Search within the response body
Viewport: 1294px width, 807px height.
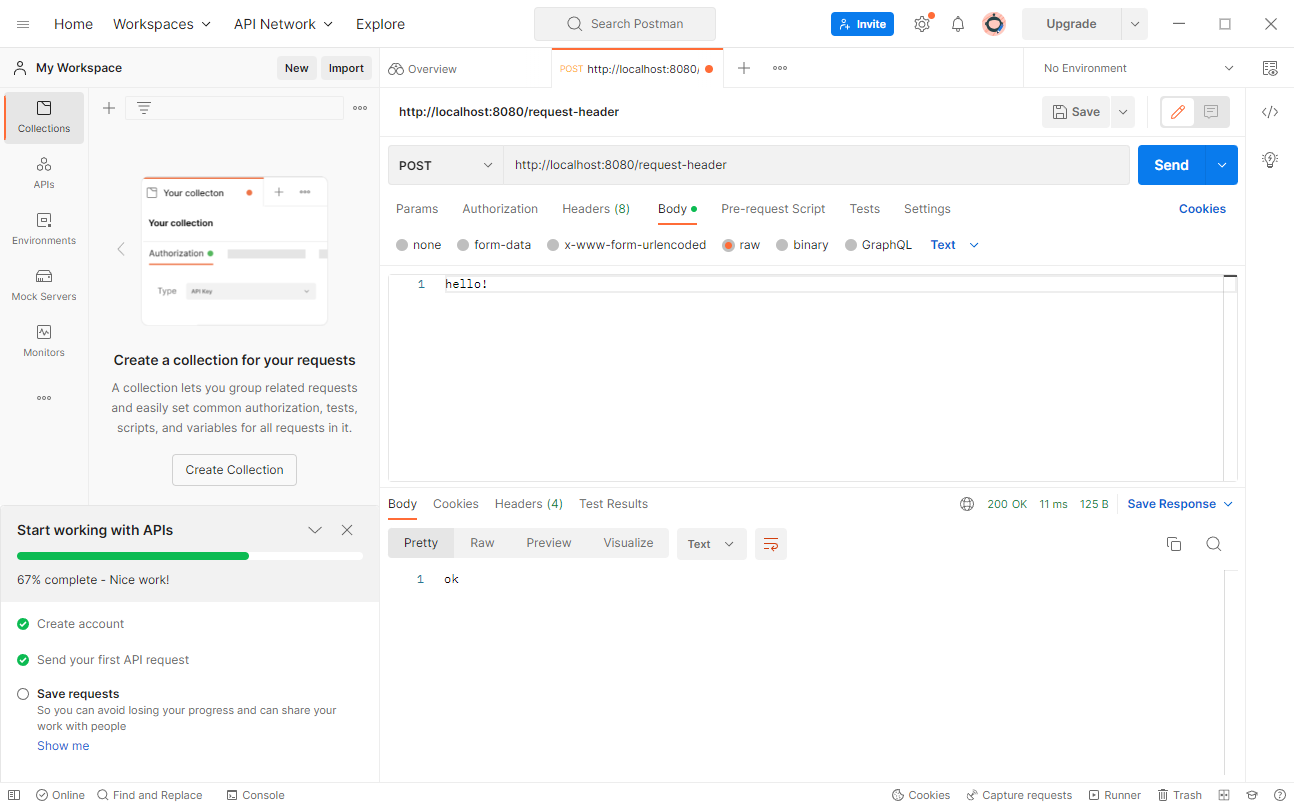click(x=1213, y=544)
